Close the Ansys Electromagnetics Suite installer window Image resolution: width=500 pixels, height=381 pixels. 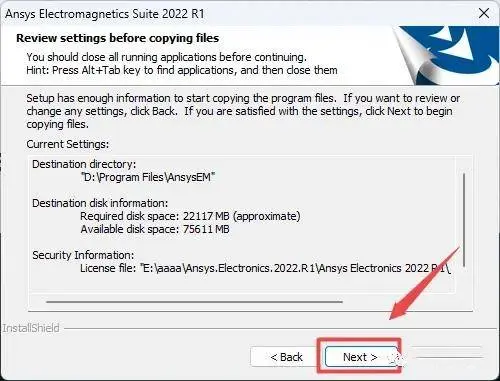[484, 13]
